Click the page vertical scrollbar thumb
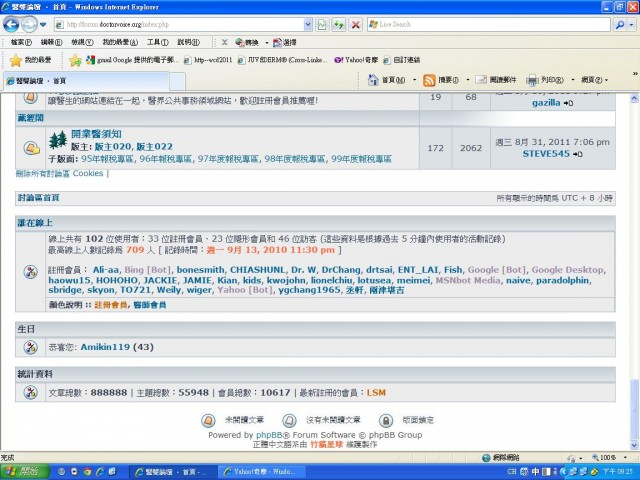 634,408
